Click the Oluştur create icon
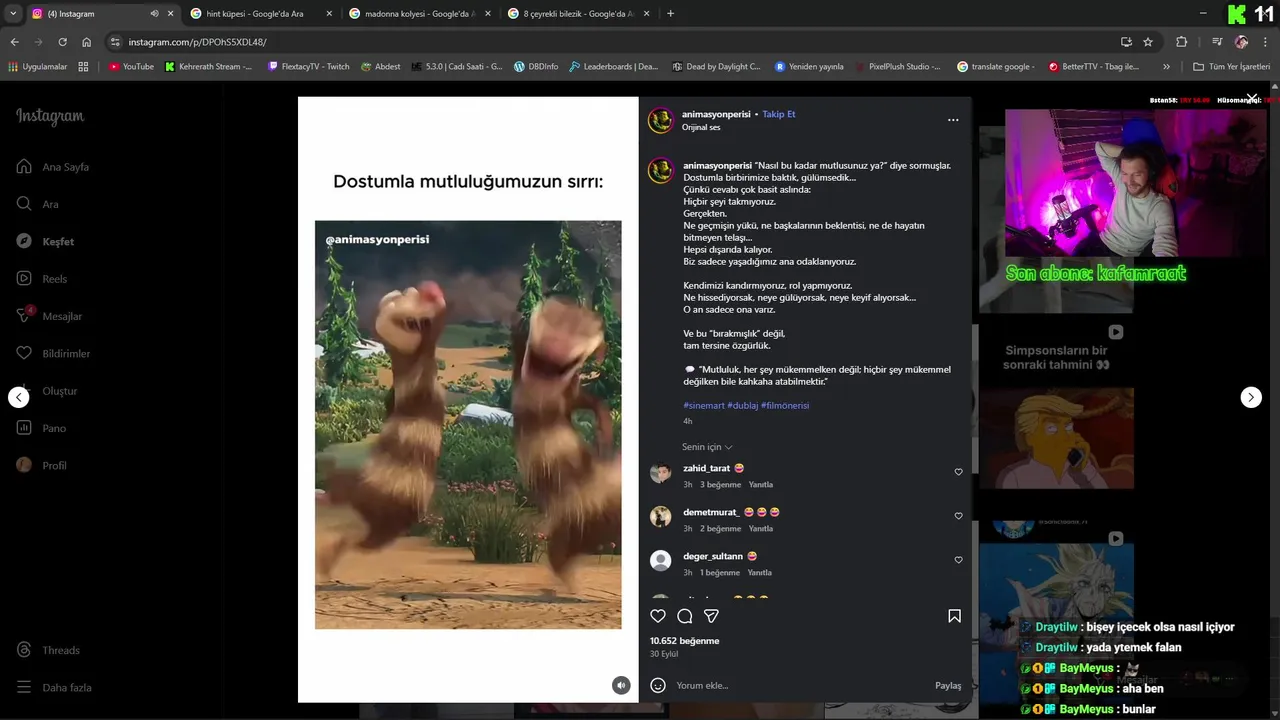Image resolution: width=1280 pixels, height=720 pixels. tap(24, 391)
